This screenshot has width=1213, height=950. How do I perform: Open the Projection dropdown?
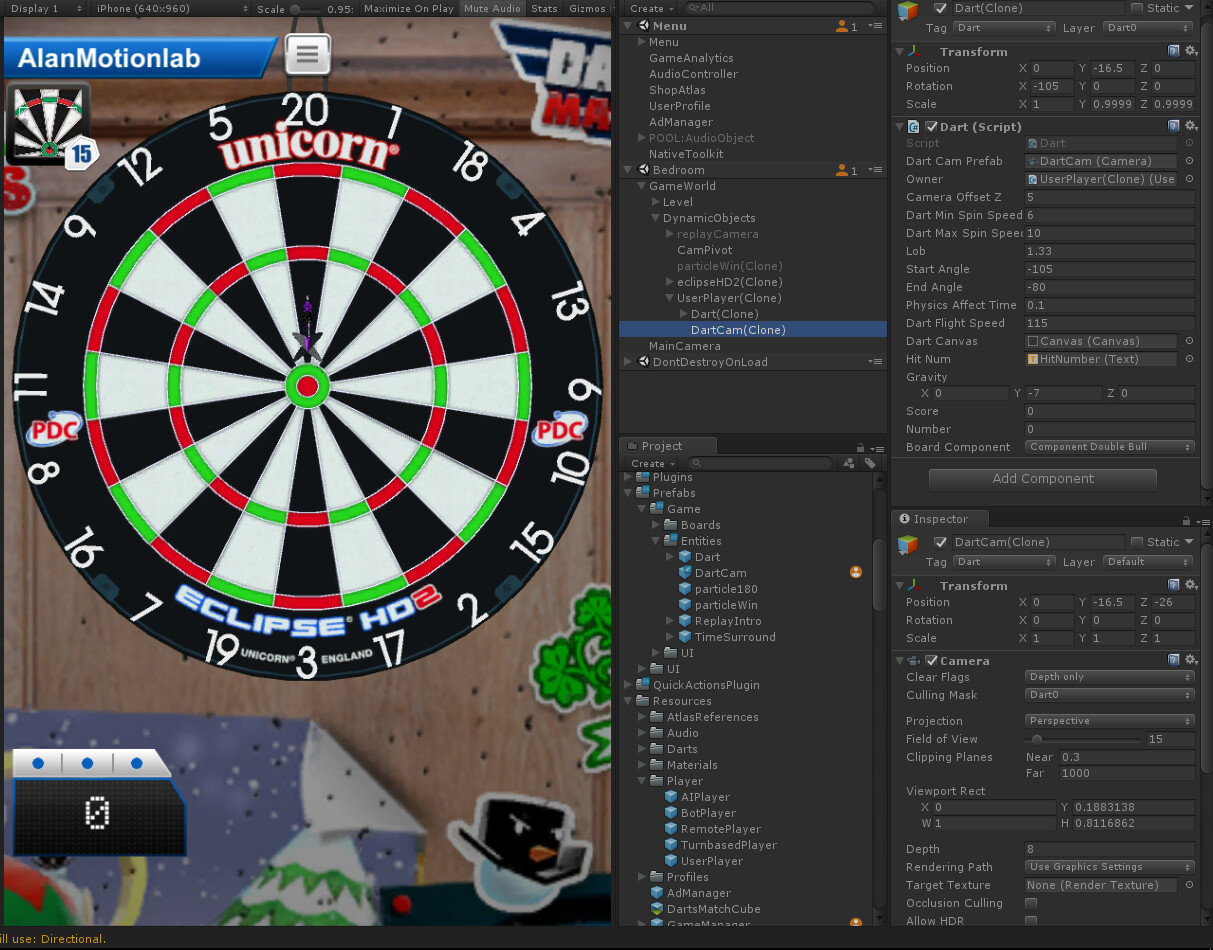pos(1110,721)
